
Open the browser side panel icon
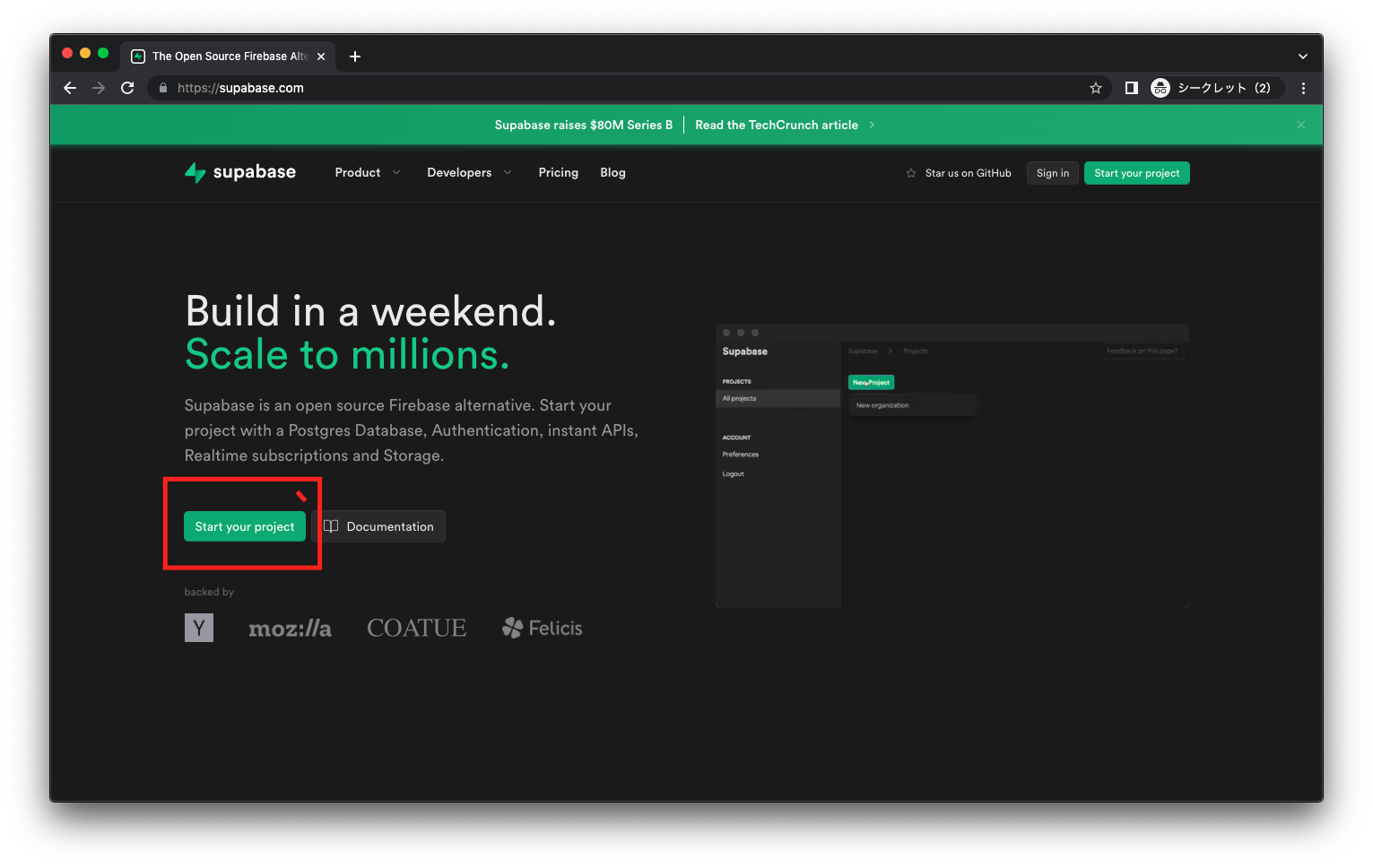tap(1131, 88)
